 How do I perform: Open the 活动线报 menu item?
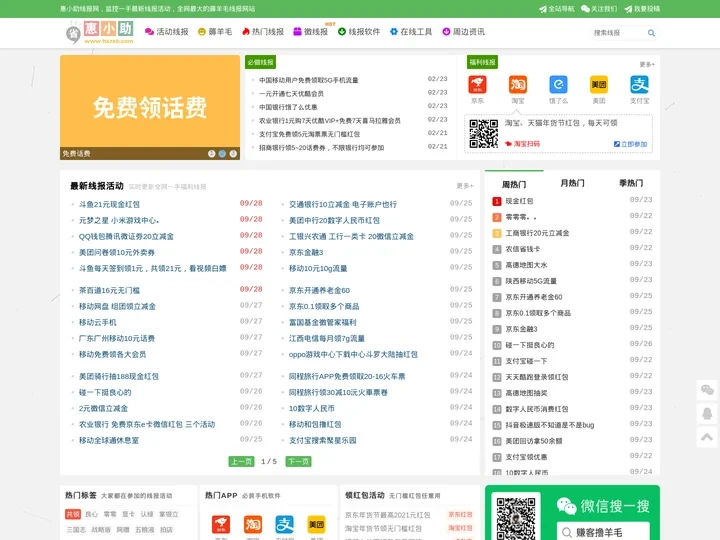click(167, 32)
